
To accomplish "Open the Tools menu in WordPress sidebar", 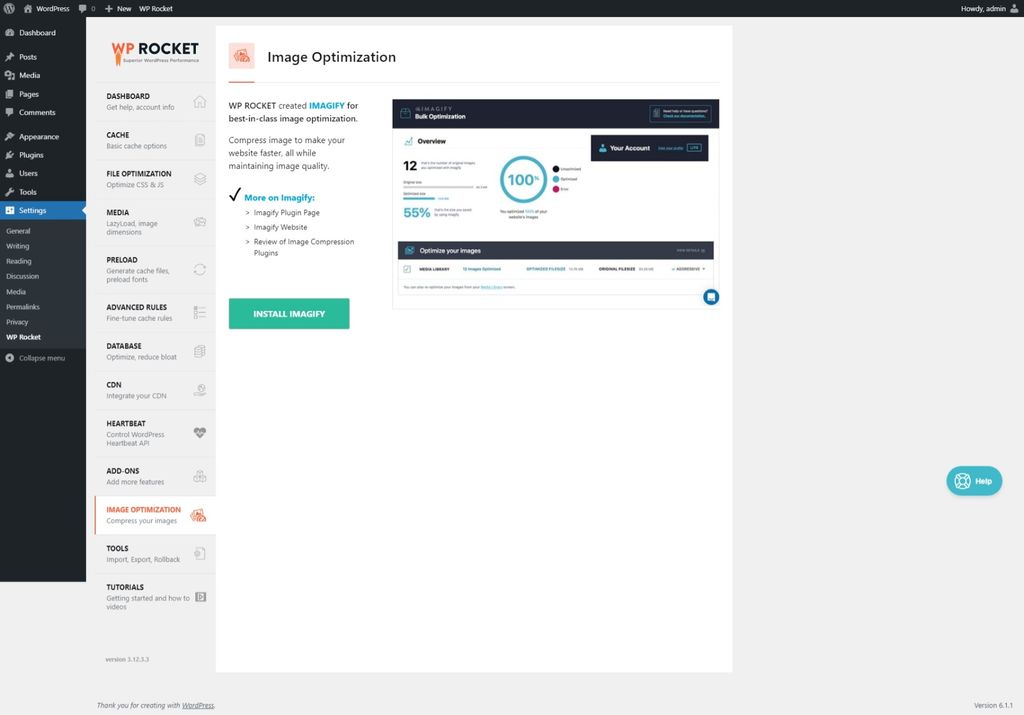I will point(42,192).
